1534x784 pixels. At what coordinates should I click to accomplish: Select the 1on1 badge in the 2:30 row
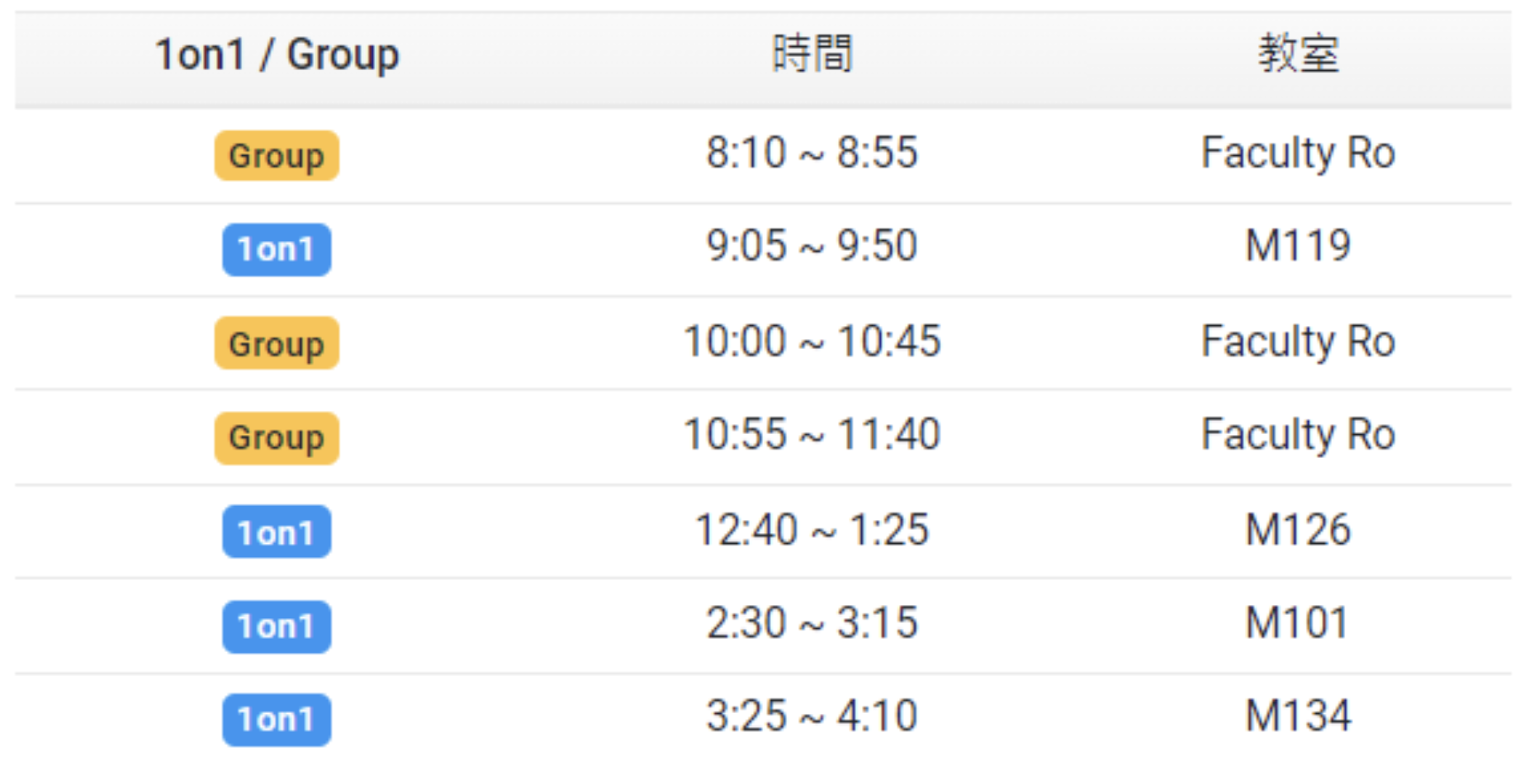coord(277,626)
